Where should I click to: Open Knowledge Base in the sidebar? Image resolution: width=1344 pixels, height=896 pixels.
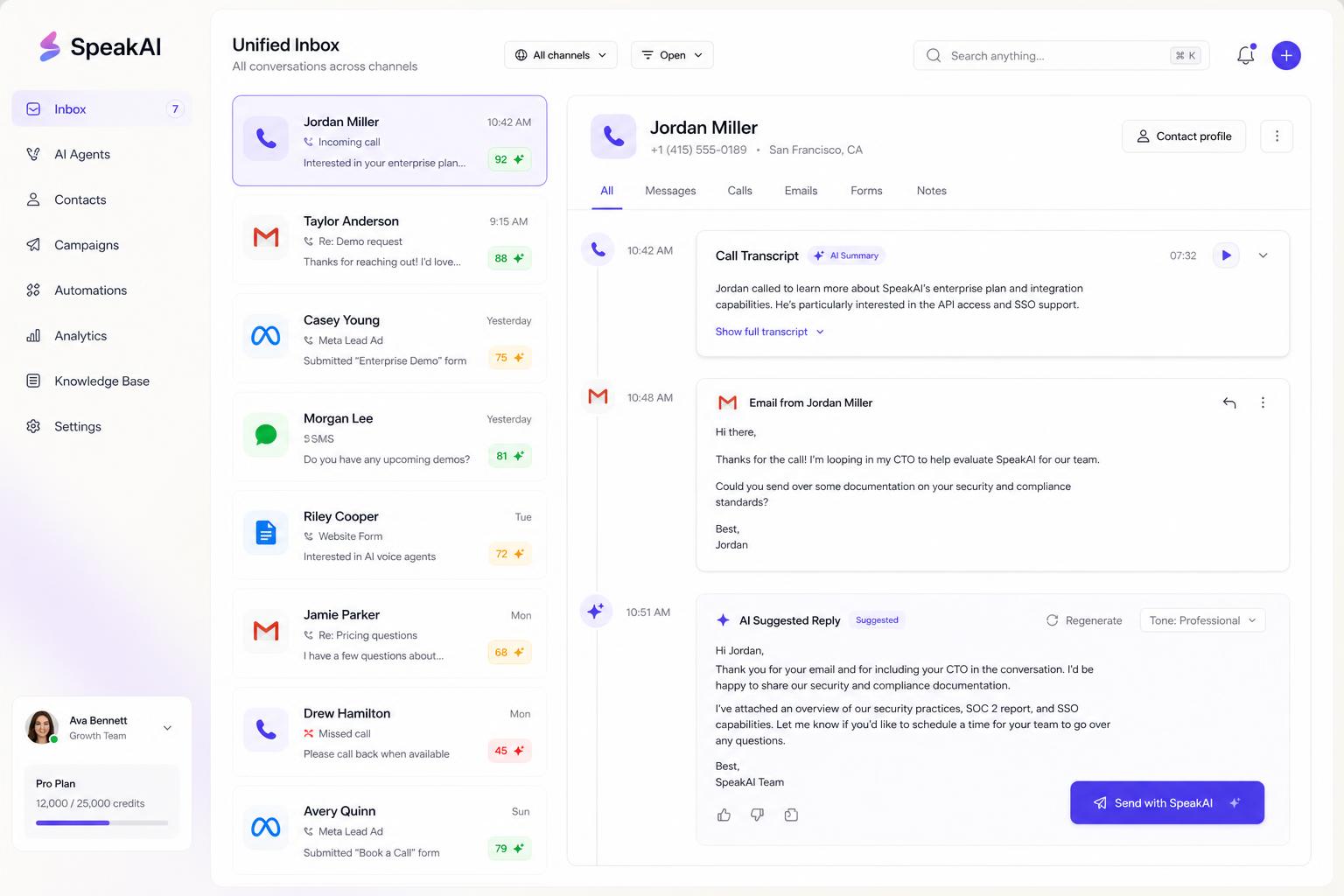click(x=101, y=381)
